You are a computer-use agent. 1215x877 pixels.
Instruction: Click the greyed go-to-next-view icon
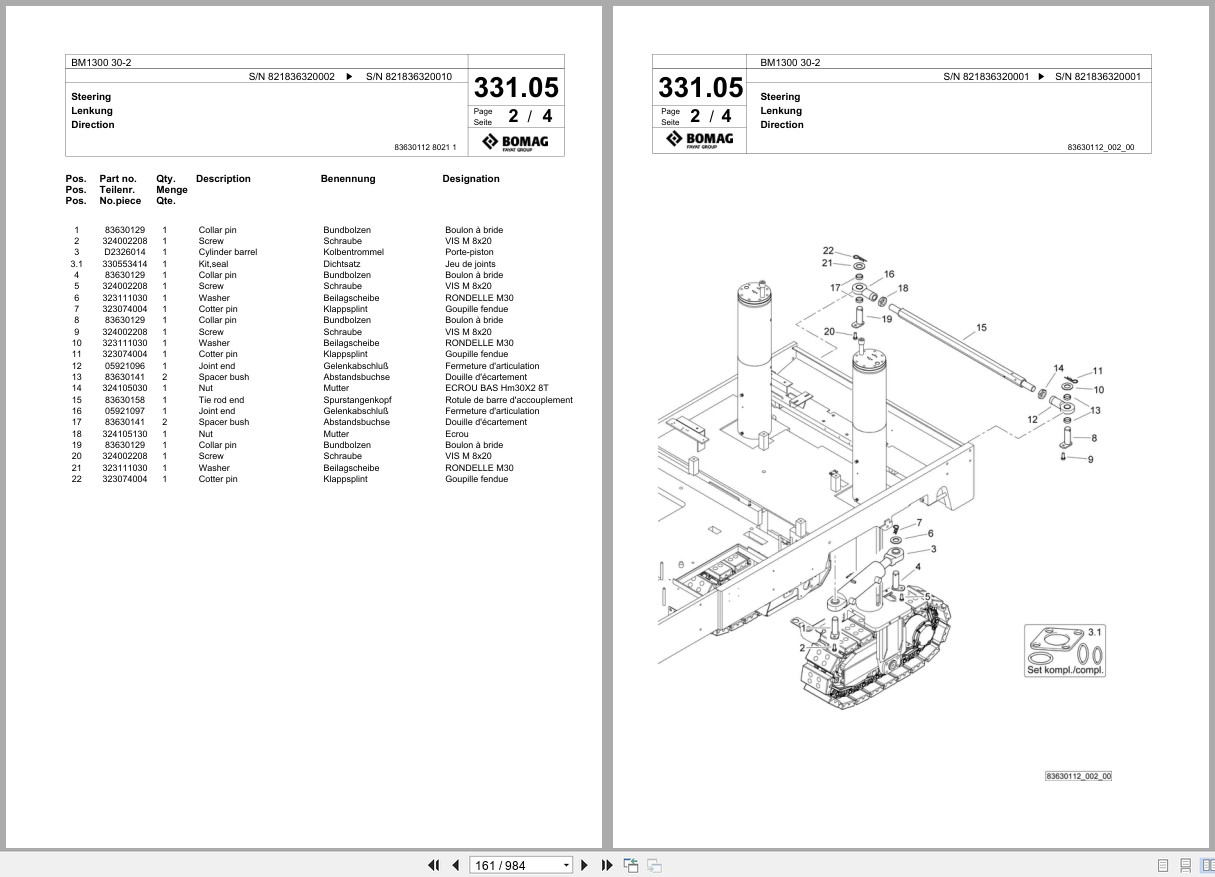tap(654, 865)
